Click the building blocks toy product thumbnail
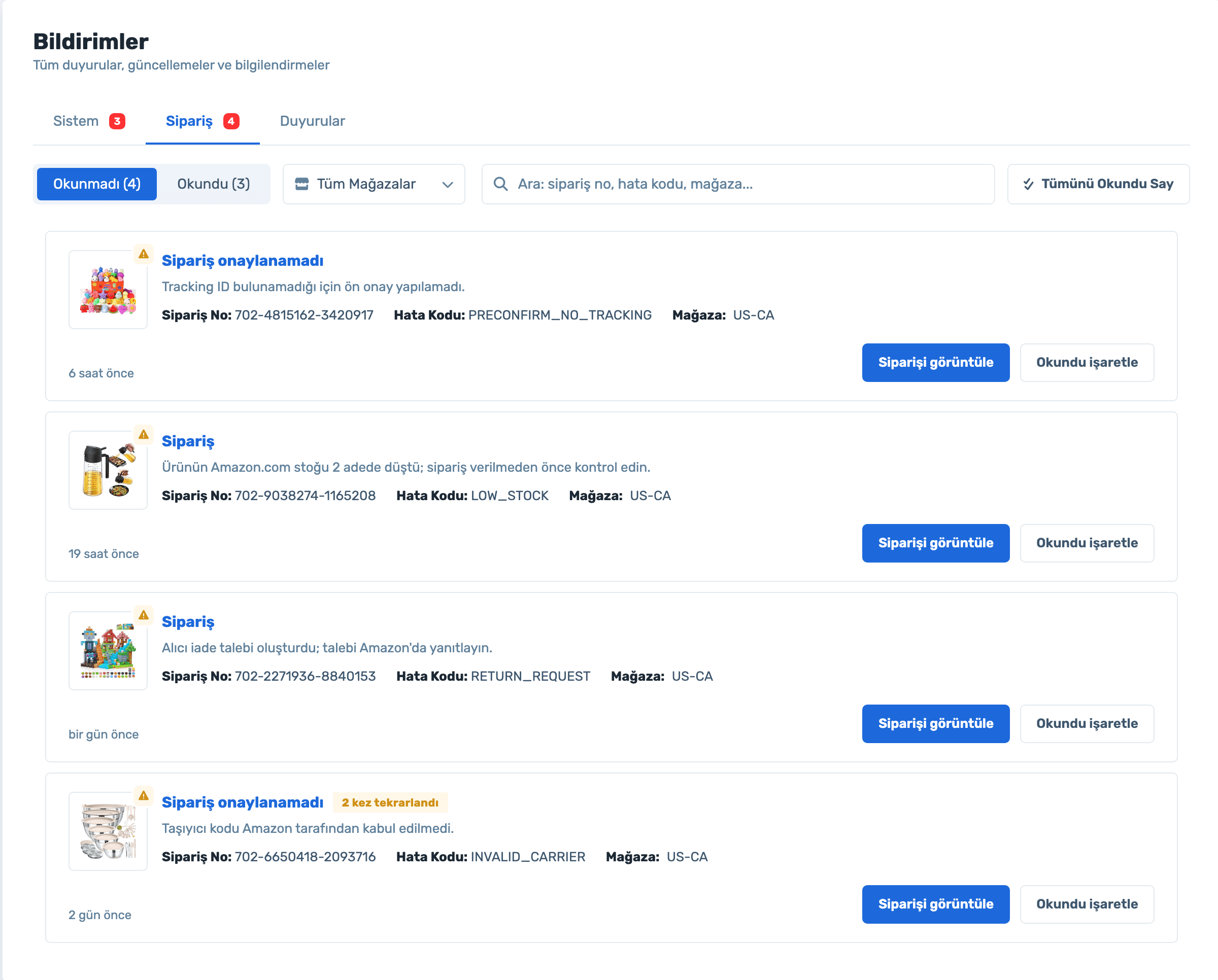This screenshot has height=980, width=1218. pos(108,650)
